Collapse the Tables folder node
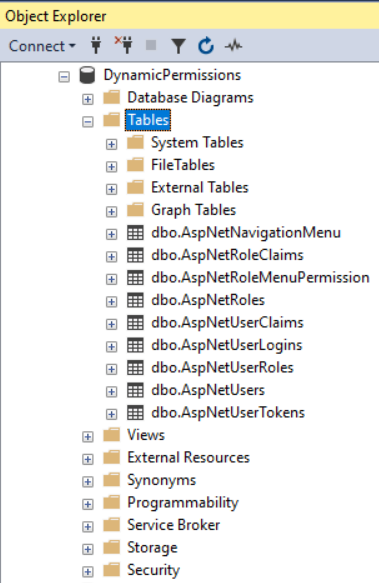Viewport: 379px width, 583px height. pos(88,122)
